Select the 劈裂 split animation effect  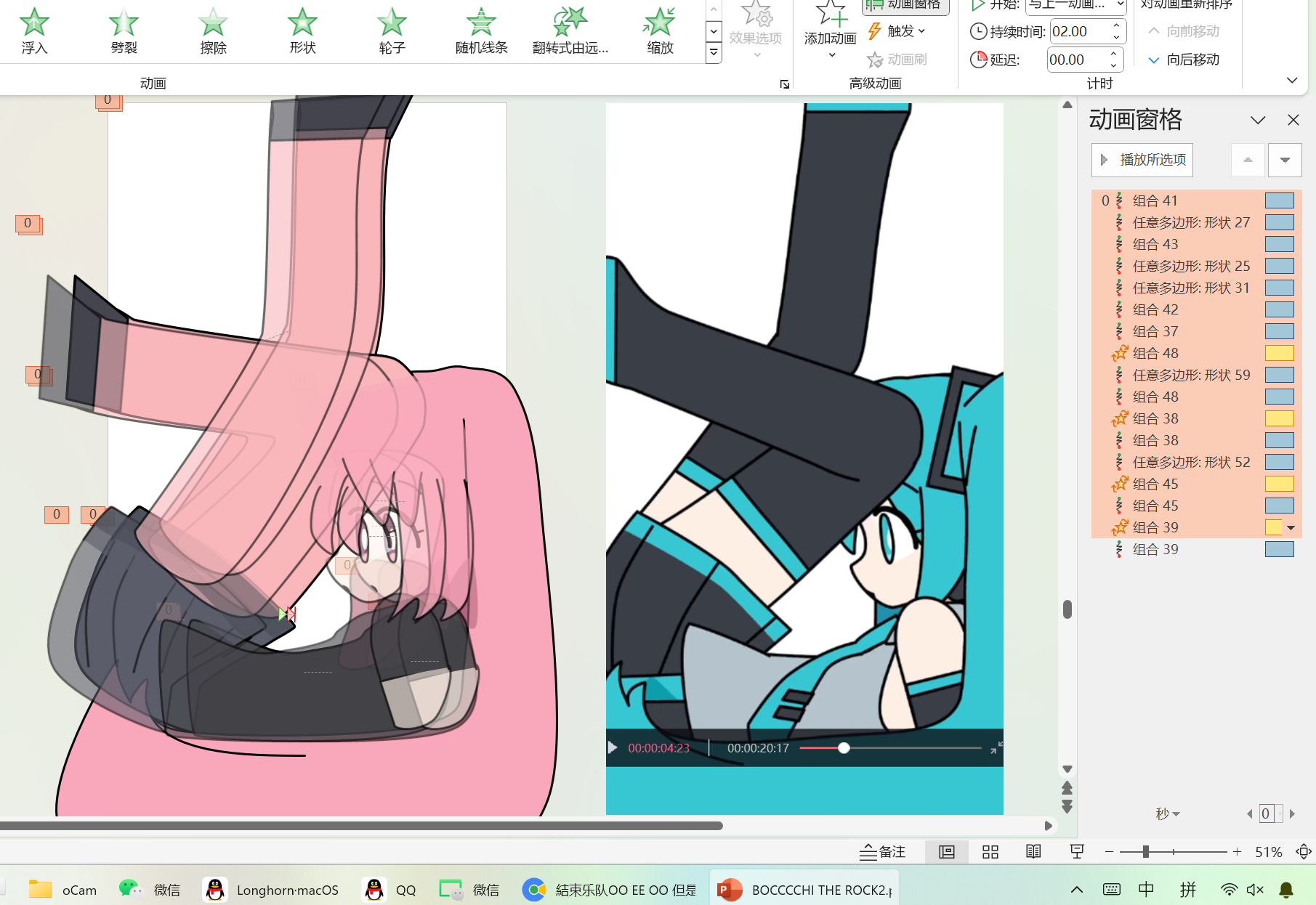point(124,31)
